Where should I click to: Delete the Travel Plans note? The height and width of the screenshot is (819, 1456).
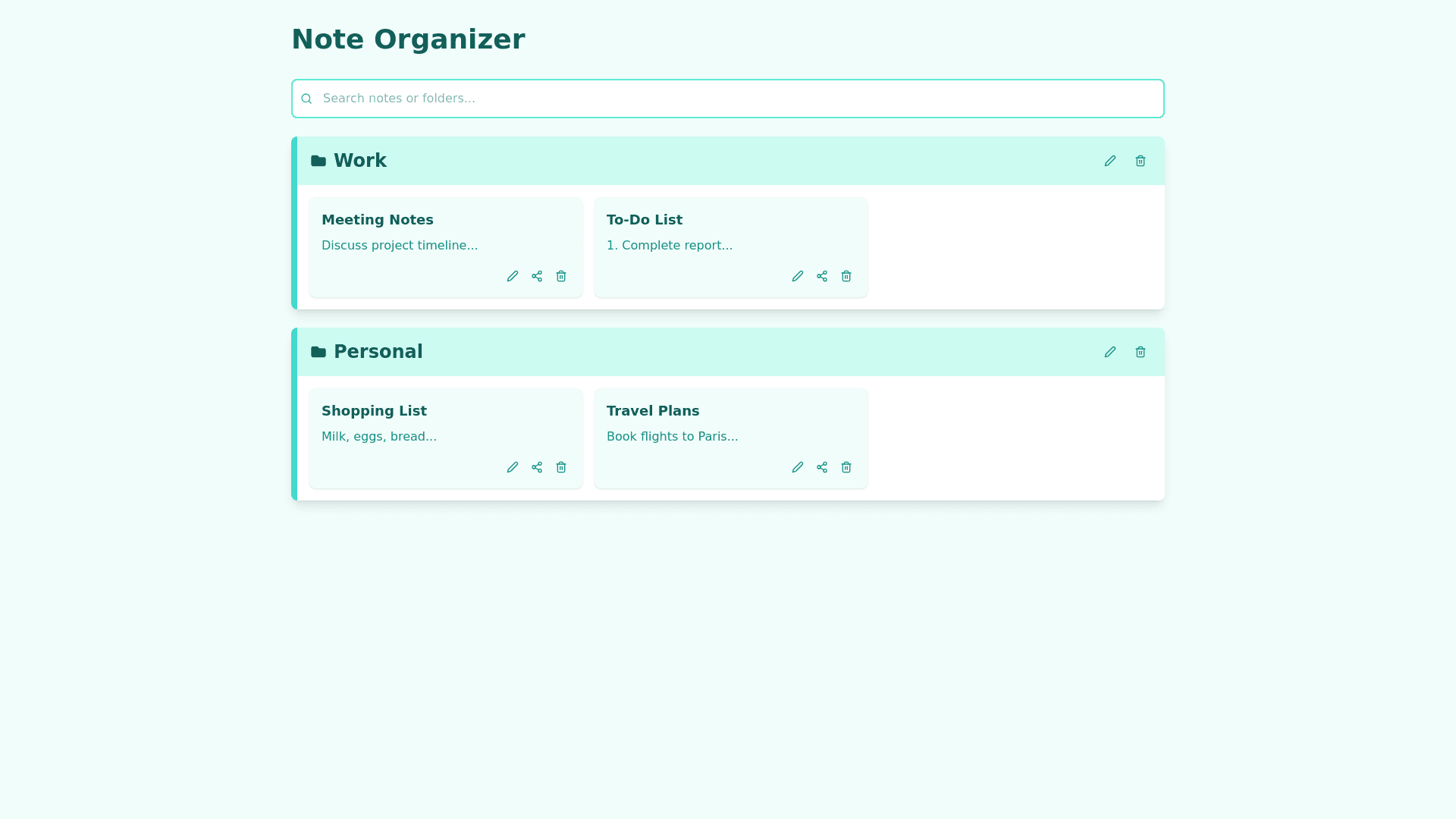click(846, 467)
